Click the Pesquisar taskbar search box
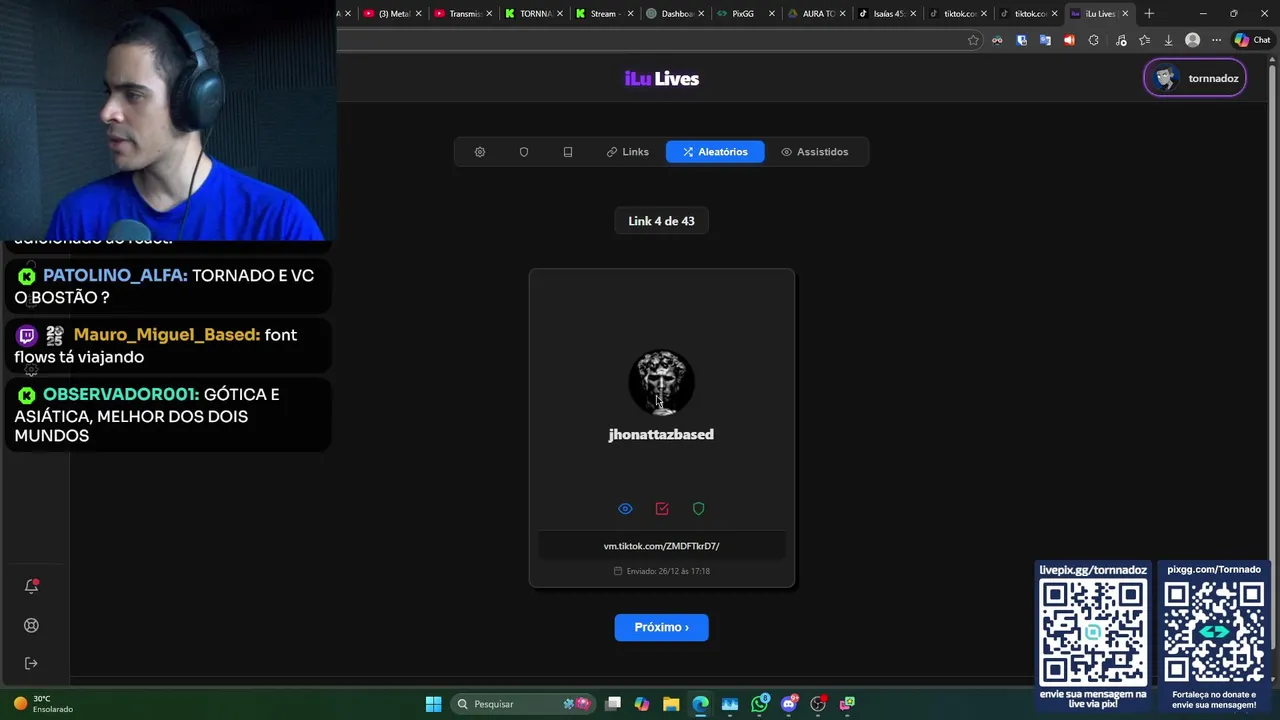Screen dimensions: 1280x720 tap(522, 704)
